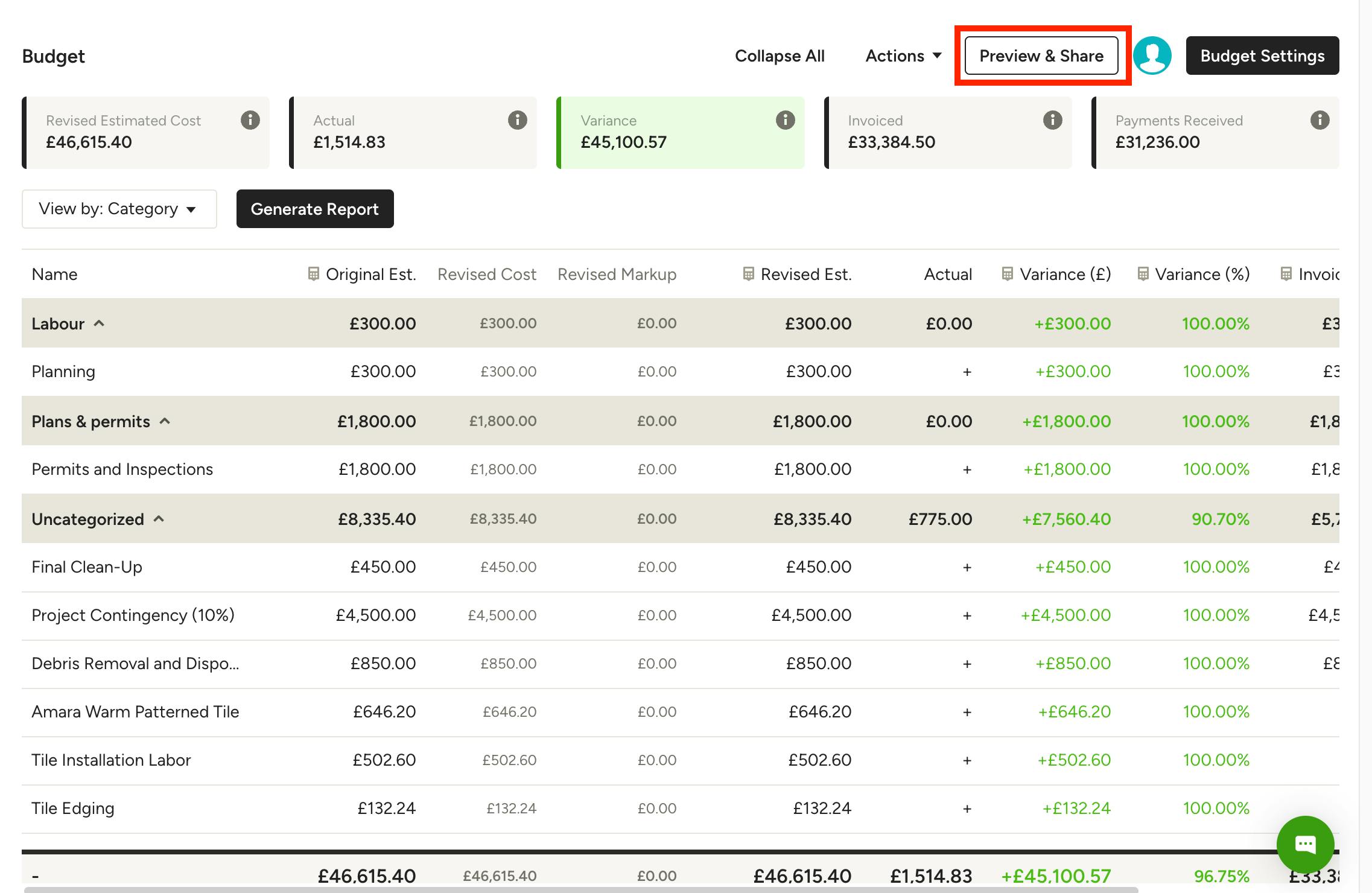Add actual cost for Project Contingency (10%)
This screenshot has width=1372, height=893.
967,615
